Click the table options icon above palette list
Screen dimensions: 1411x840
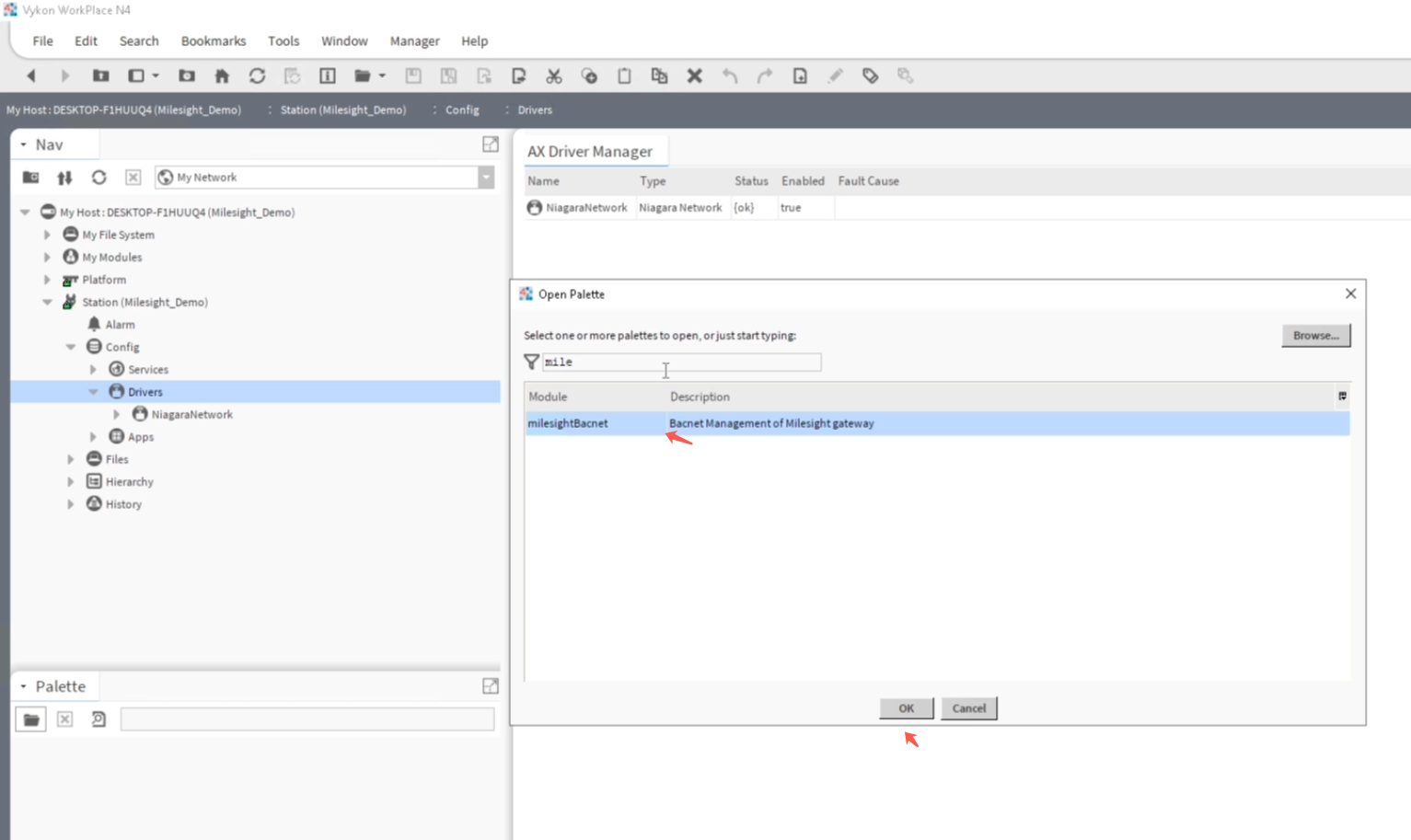(x=1342, y=397)
